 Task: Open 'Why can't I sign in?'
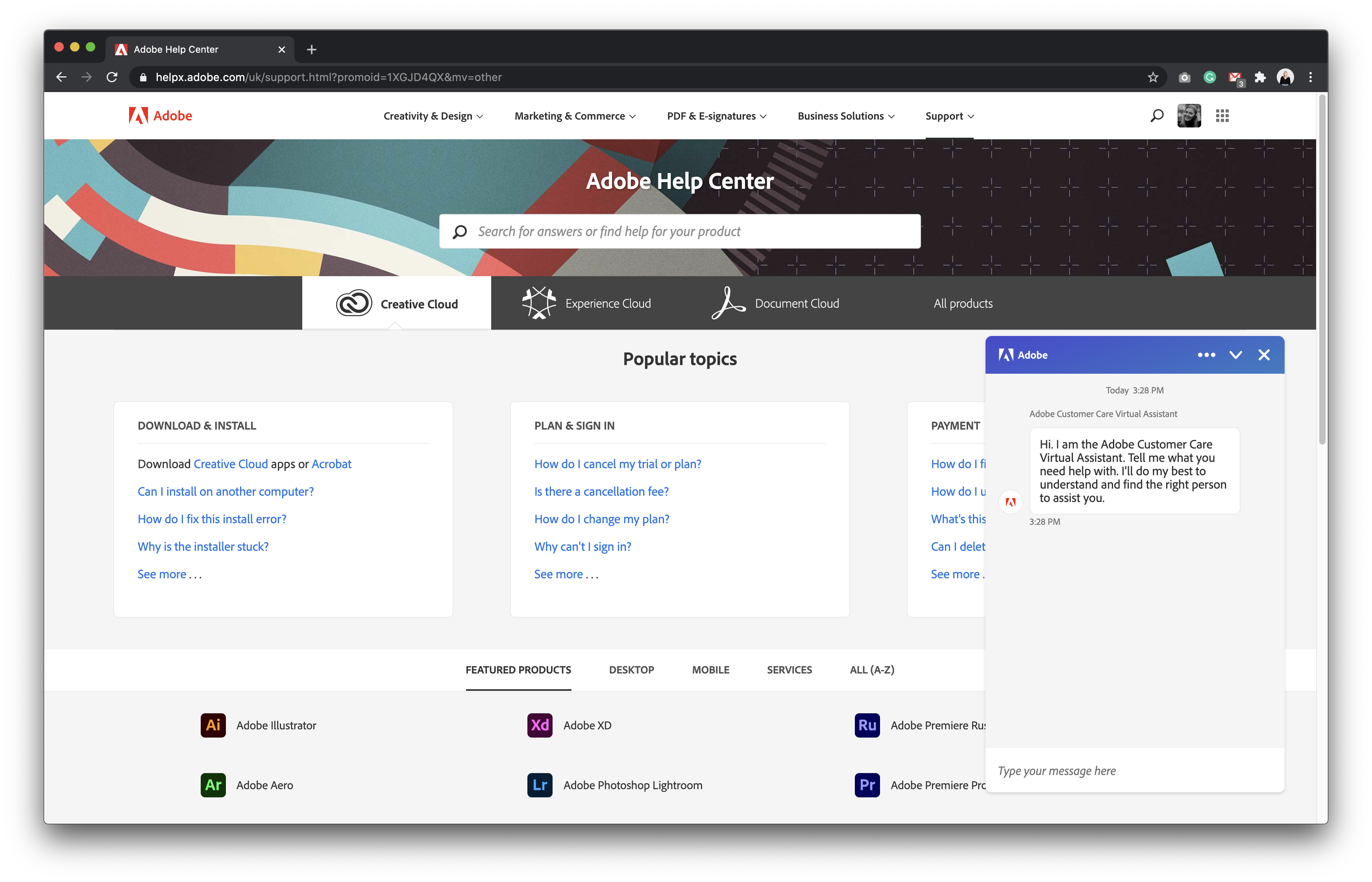tap(582, 546)
